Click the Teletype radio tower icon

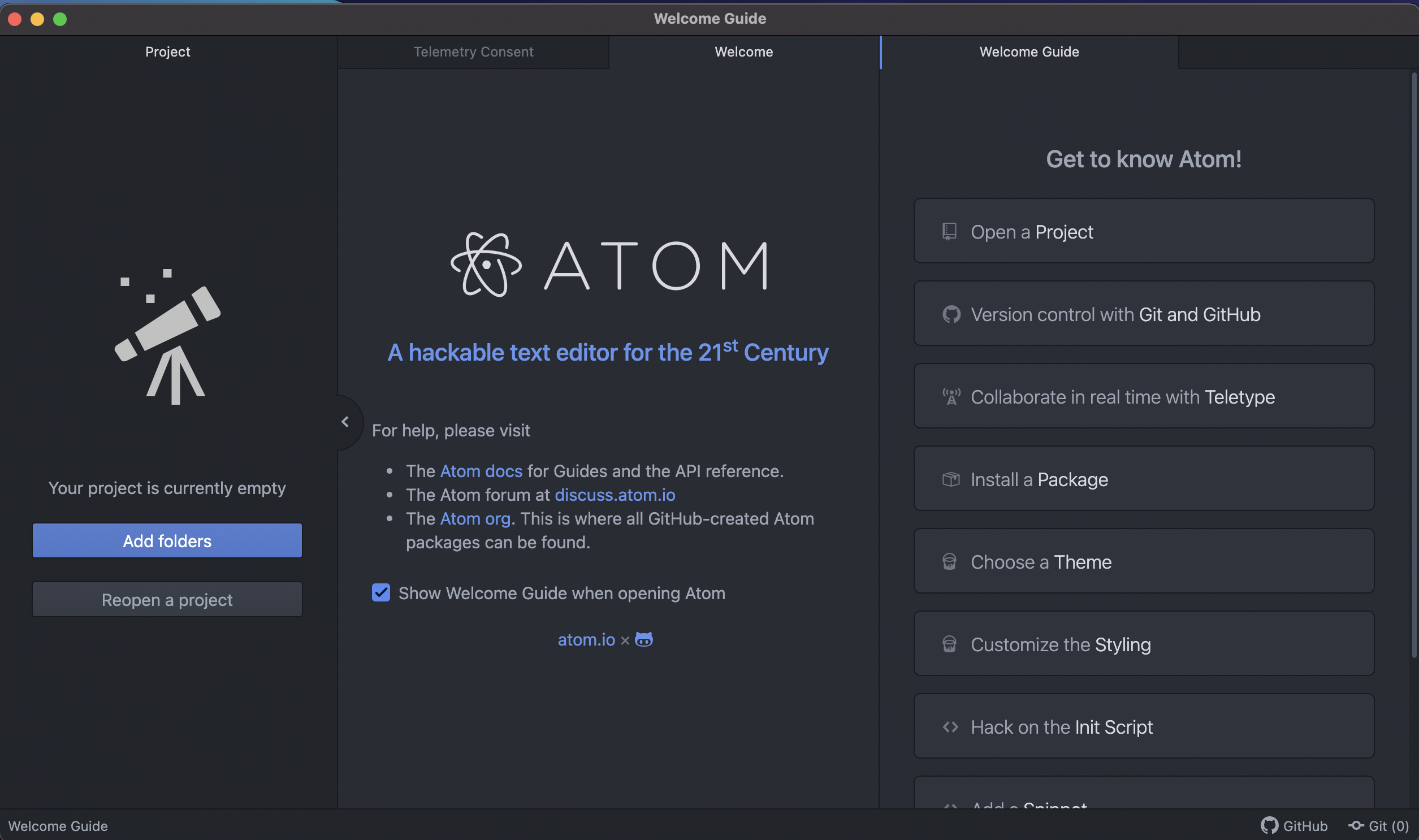951,397
